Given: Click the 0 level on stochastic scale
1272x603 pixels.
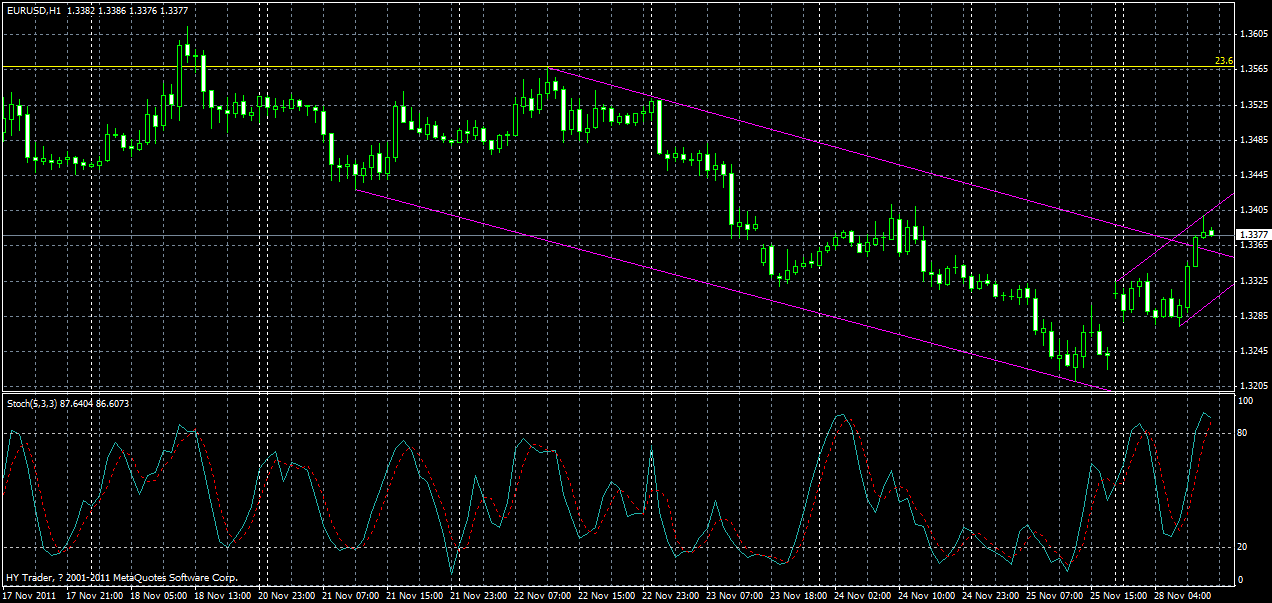Looking at the screenshot, I should coord(1241,579).
